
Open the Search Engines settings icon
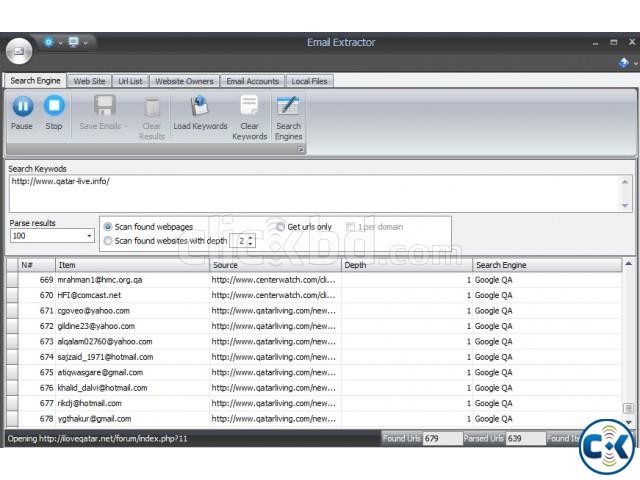288,106
